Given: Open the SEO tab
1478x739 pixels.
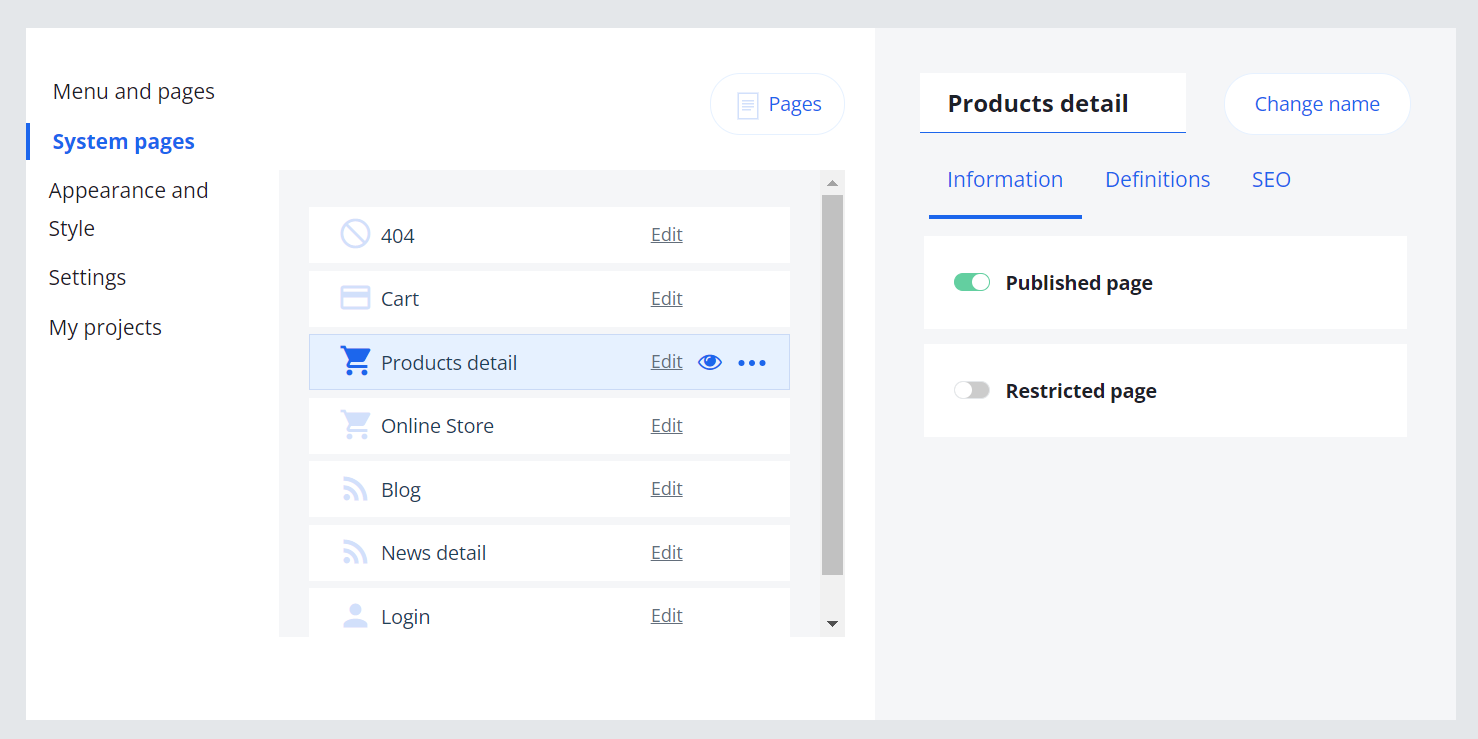Looking at the screenshot, I should (1271, 180).
